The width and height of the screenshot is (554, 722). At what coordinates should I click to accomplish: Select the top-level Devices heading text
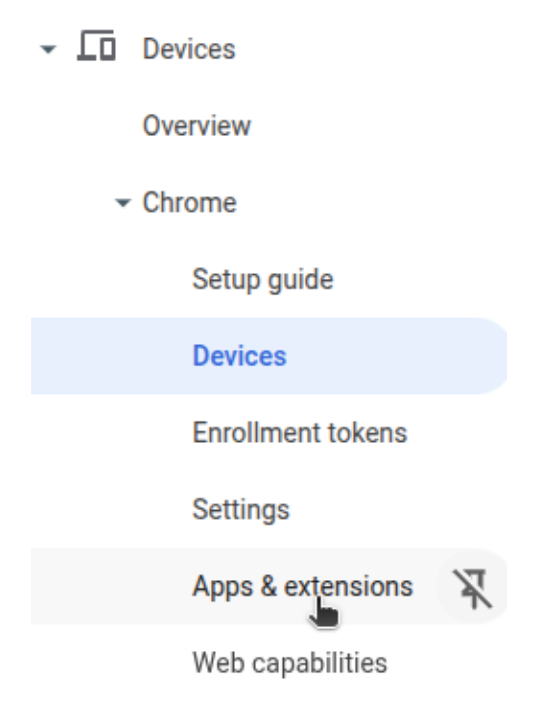(x=189, y=49)
